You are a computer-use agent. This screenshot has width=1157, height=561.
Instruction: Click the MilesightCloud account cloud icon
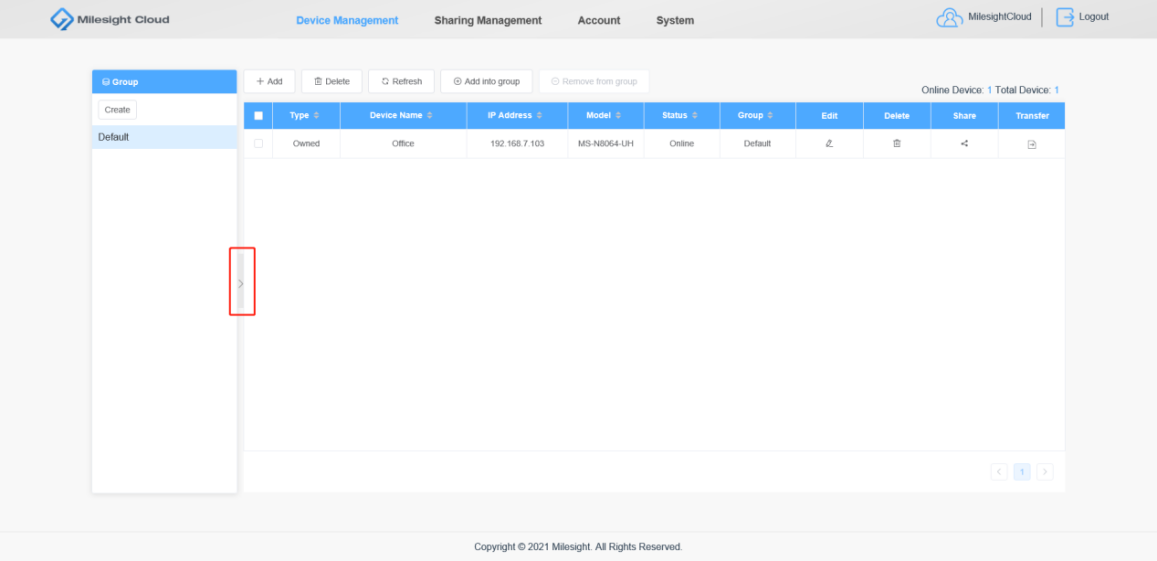(950, 18)
